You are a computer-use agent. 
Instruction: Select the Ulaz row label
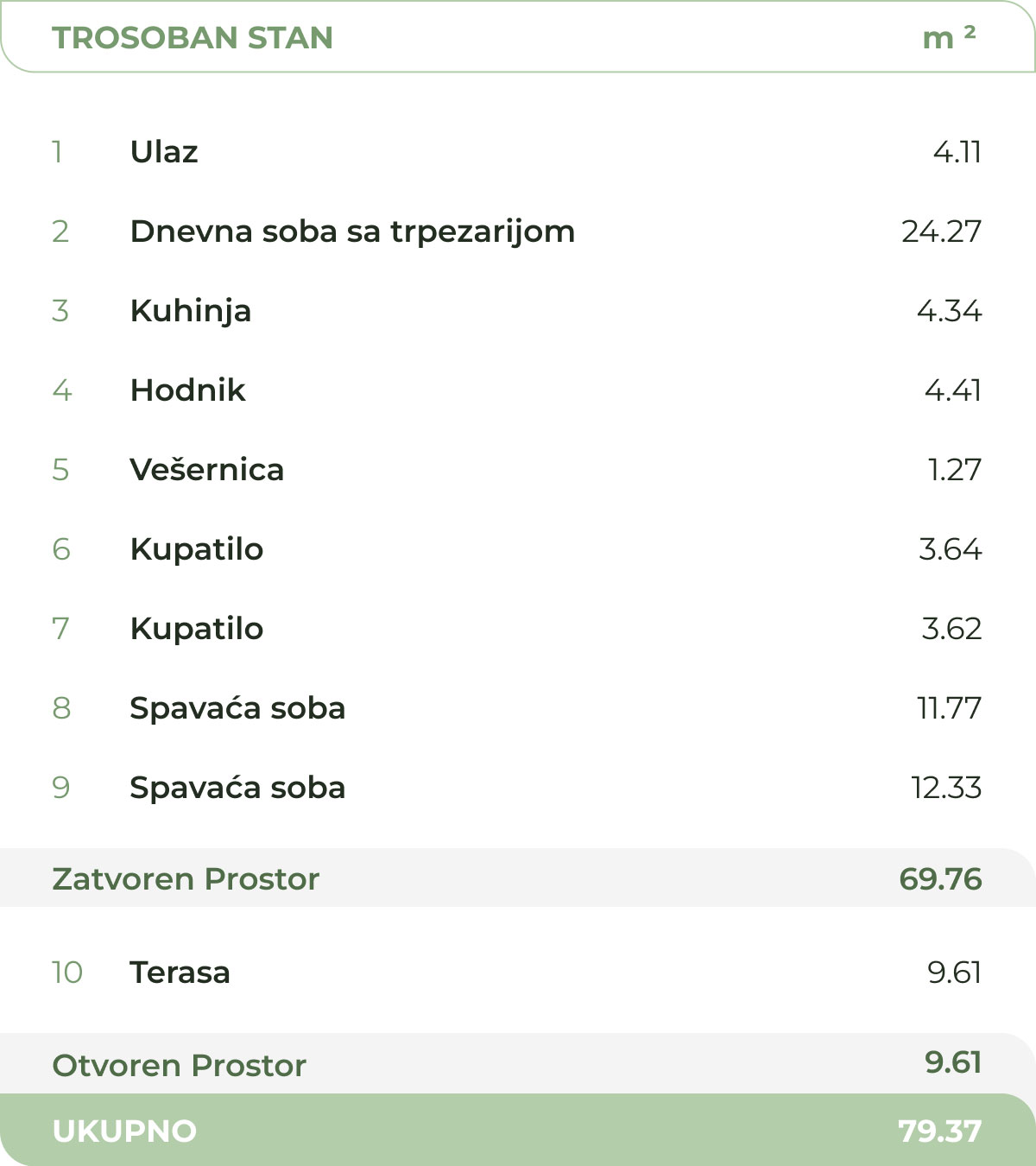click(x=164, y=152)
